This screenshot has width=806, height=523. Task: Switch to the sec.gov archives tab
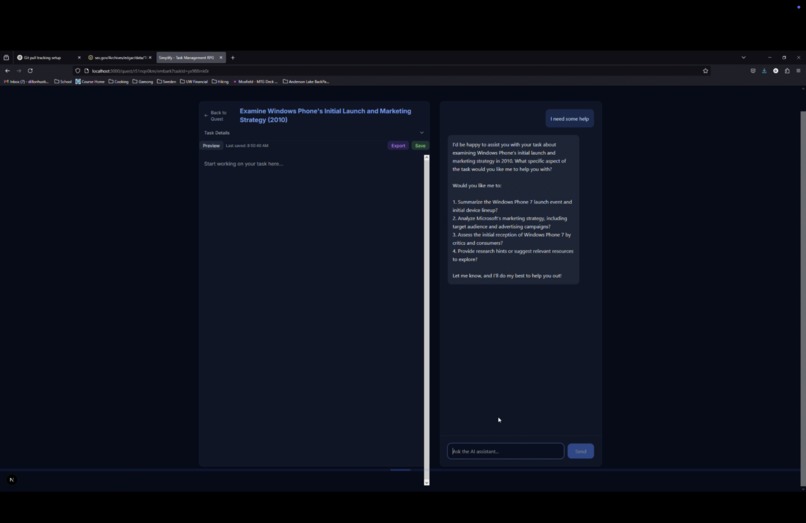(117, 58)
